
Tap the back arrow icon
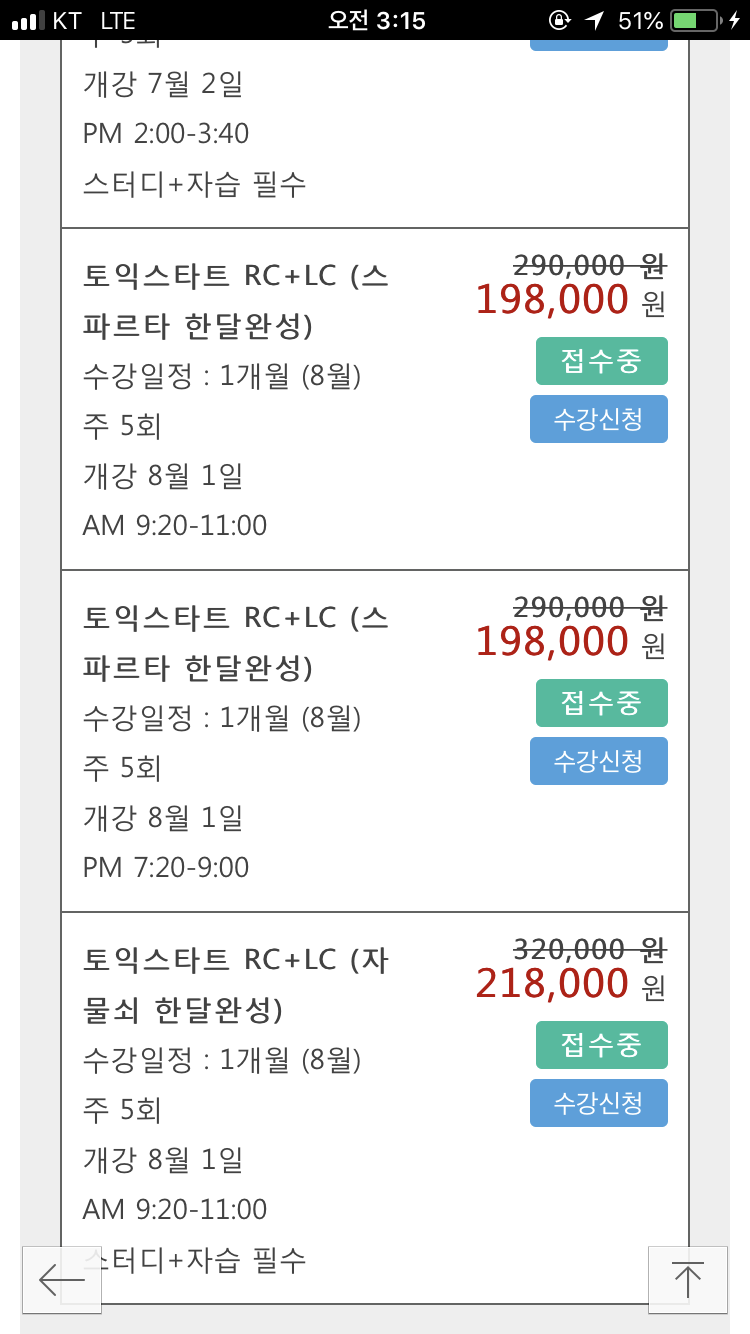pos(62,1279)
